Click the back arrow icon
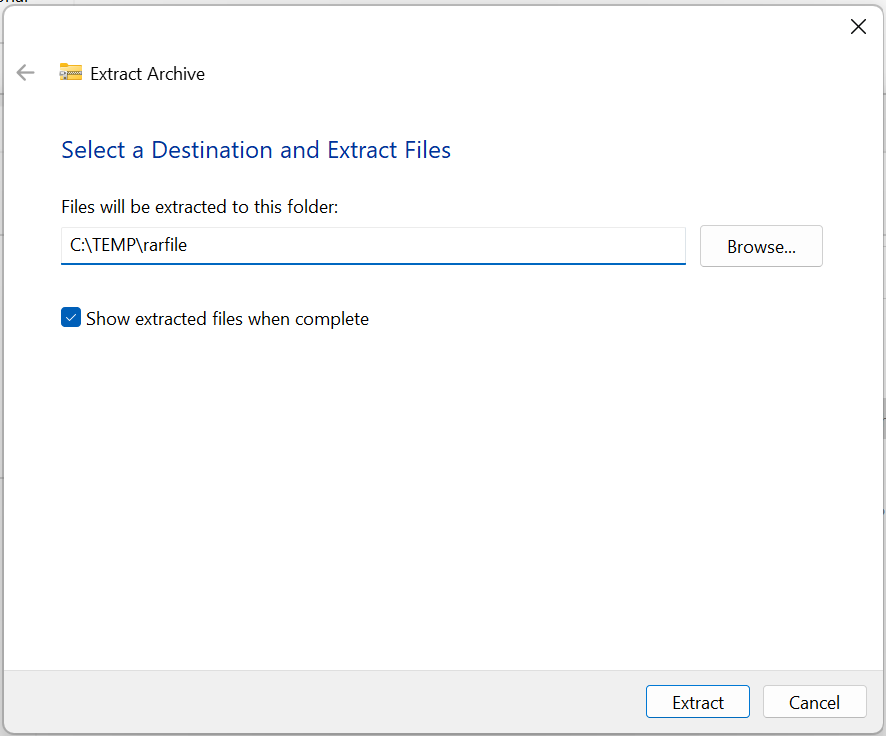 click(26, 73)
